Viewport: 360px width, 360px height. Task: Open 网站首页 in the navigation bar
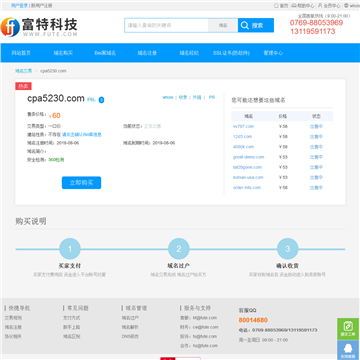[x=21, y=53]
